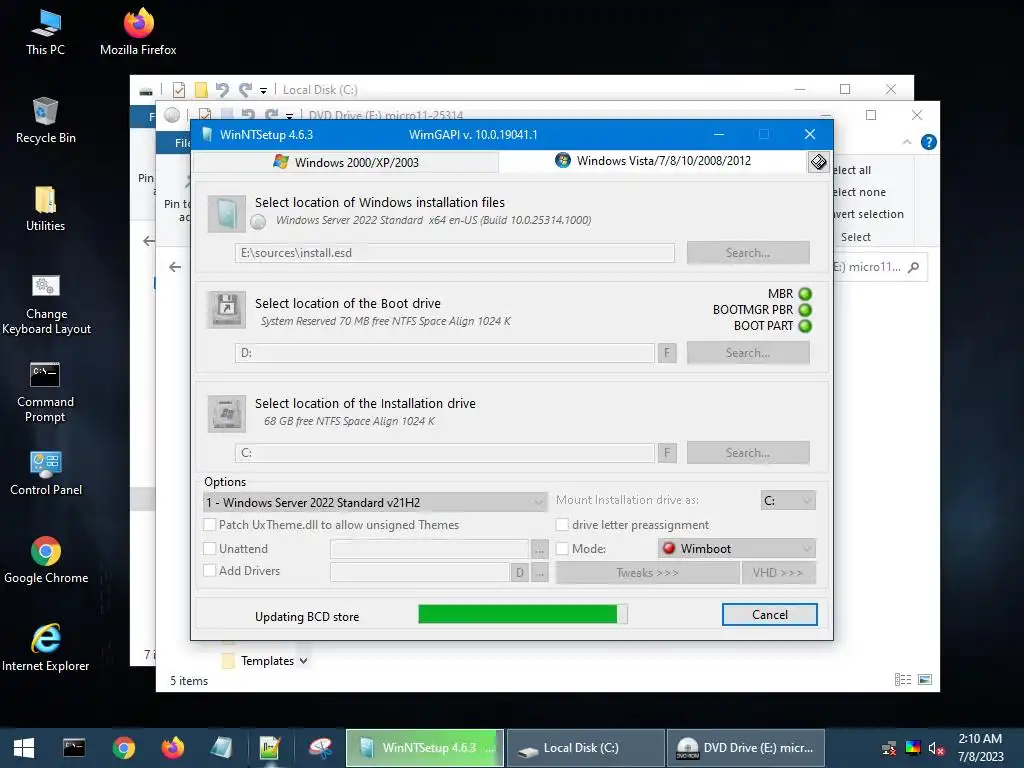Open the Control Panel desktop icon
Viewport: 1024px width, 768px height.
pyautogui.click(x=46, y=473)
